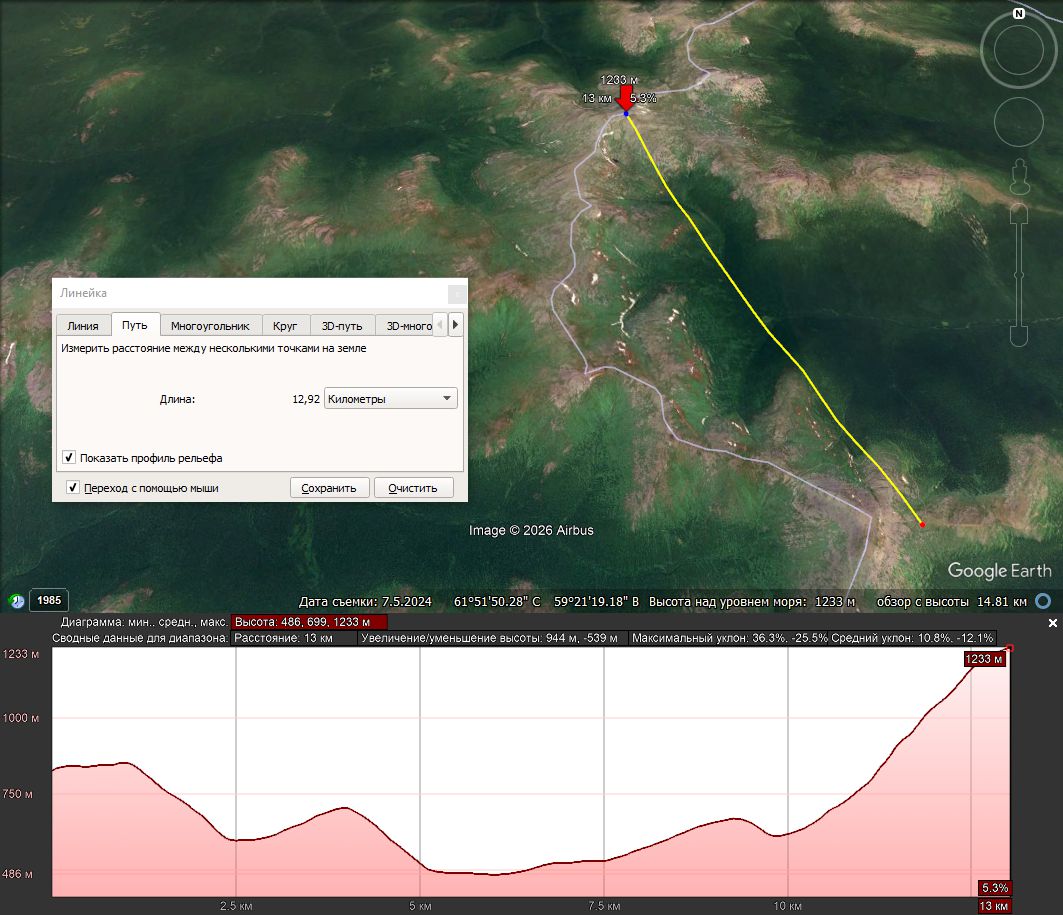The image size is (1063, 915).
Task: Click the Сохранить button
Action: pyautogui.click(x=329, y=488)
